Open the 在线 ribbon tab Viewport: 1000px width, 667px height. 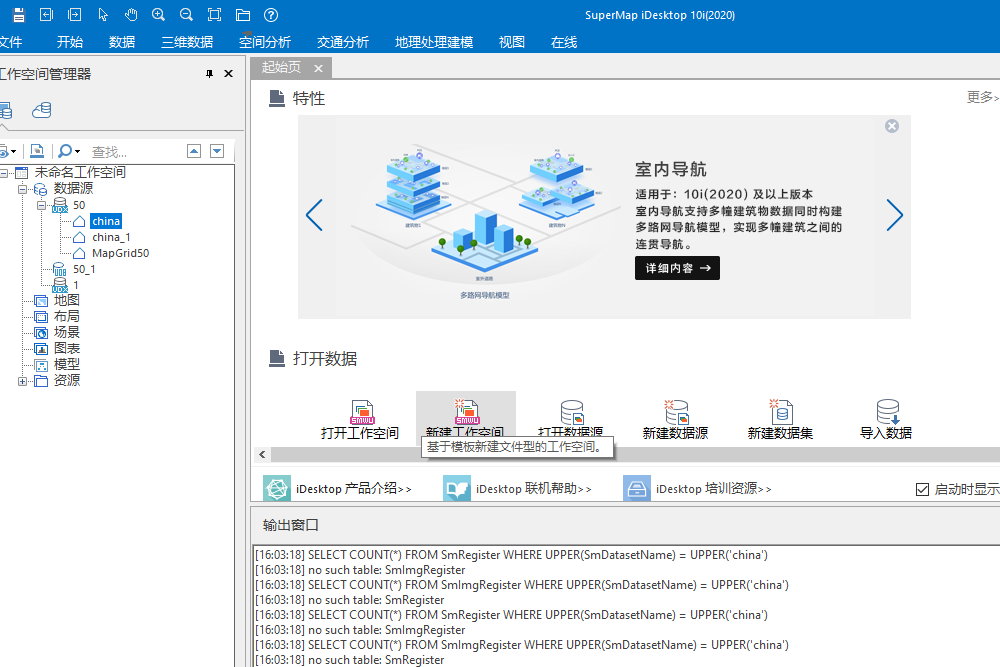pyautogui.click(x=564, y=42)
